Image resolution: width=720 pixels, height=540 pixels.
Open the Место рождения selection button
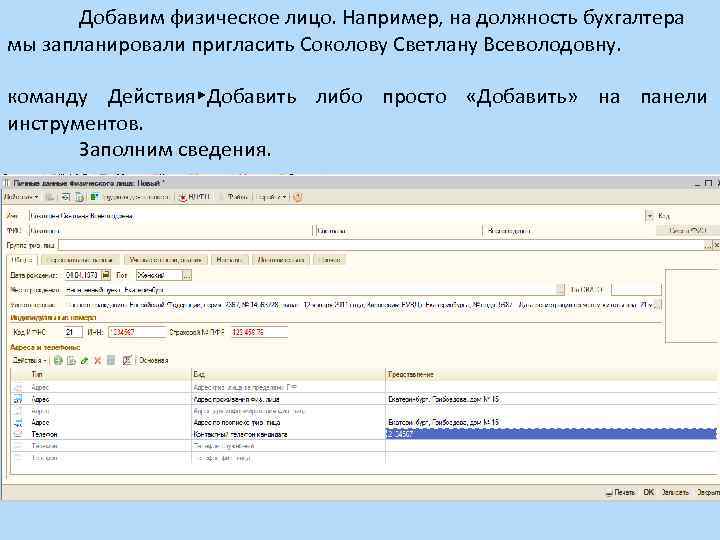coord(560,290)
